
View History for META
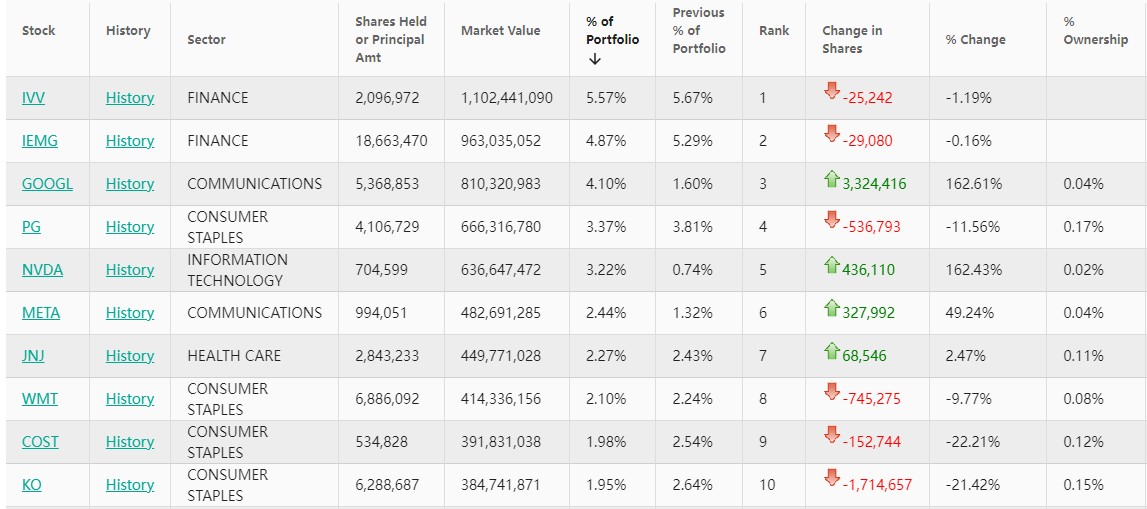pos(130,313)
